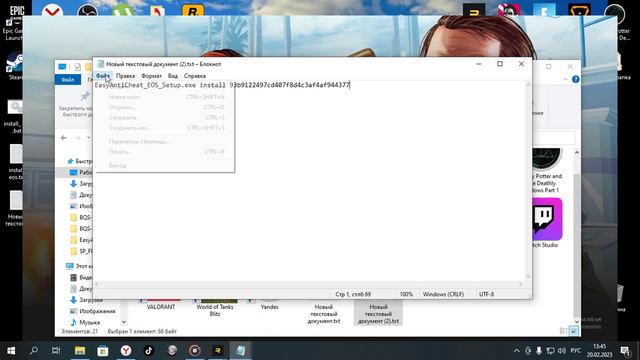Choose Открыть... in the Файл menu
The width and height of the screenshot is (640, 360).
click(x=165, y=107)
